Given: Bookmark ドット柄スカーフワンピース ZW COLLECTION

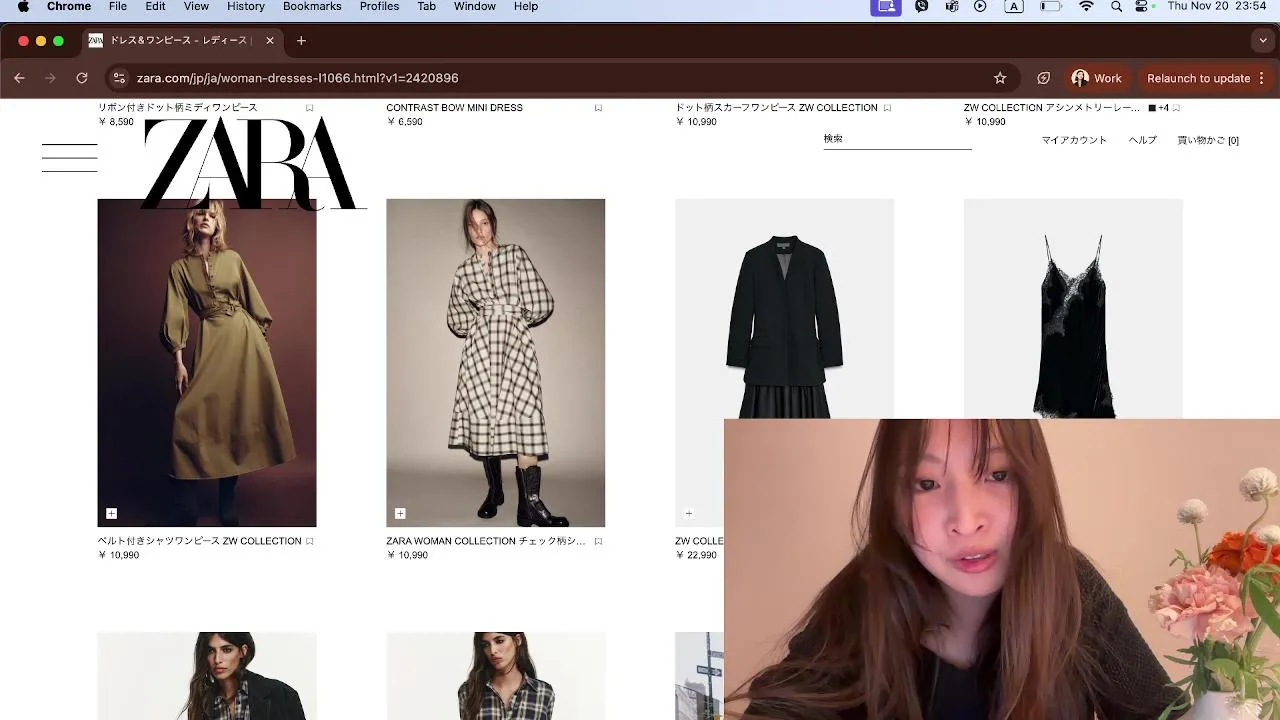Looking at the screenshot, I should [x=887, y=108].
